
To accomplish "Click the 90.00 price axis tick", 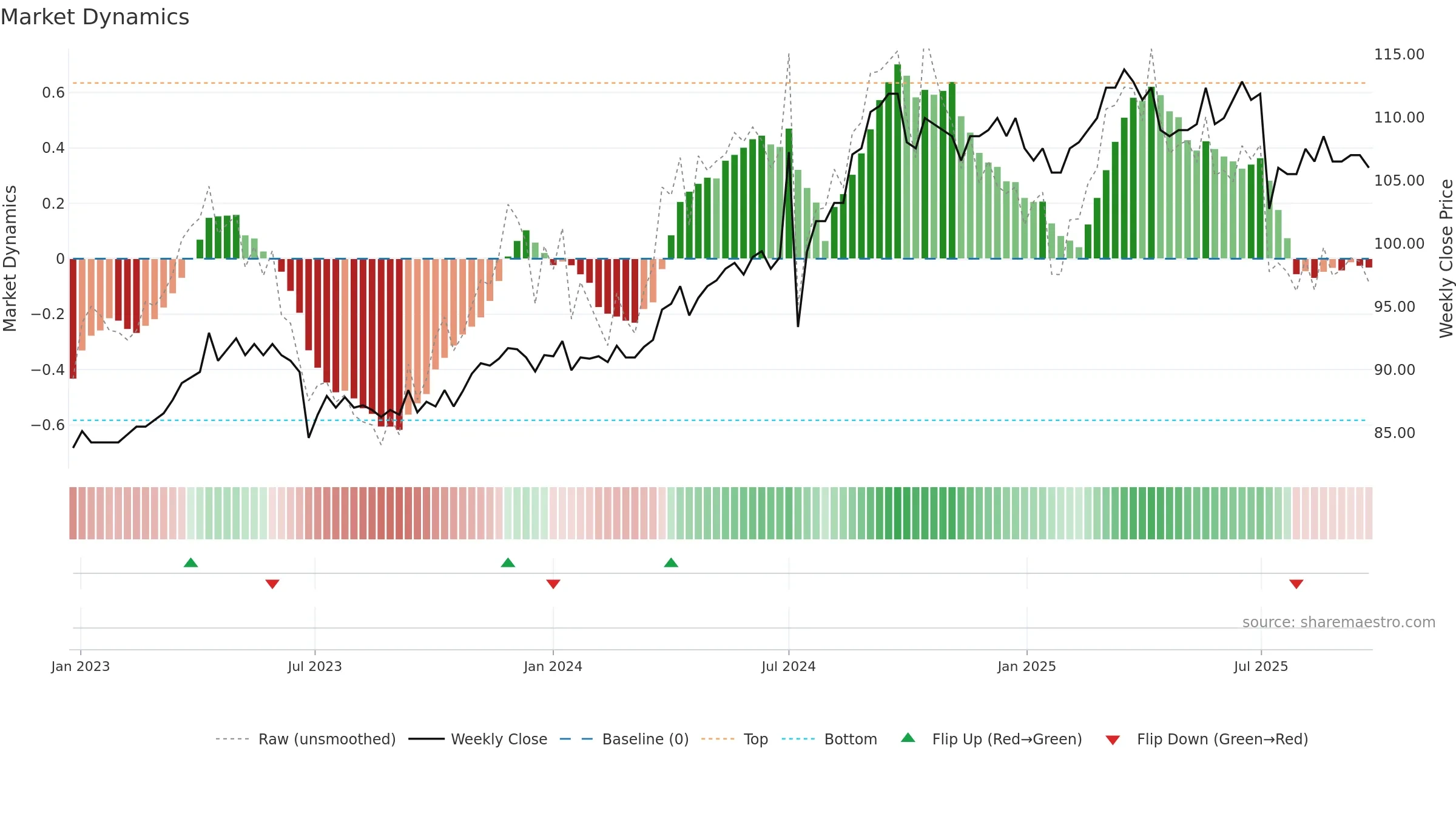I will (1395, 369).
